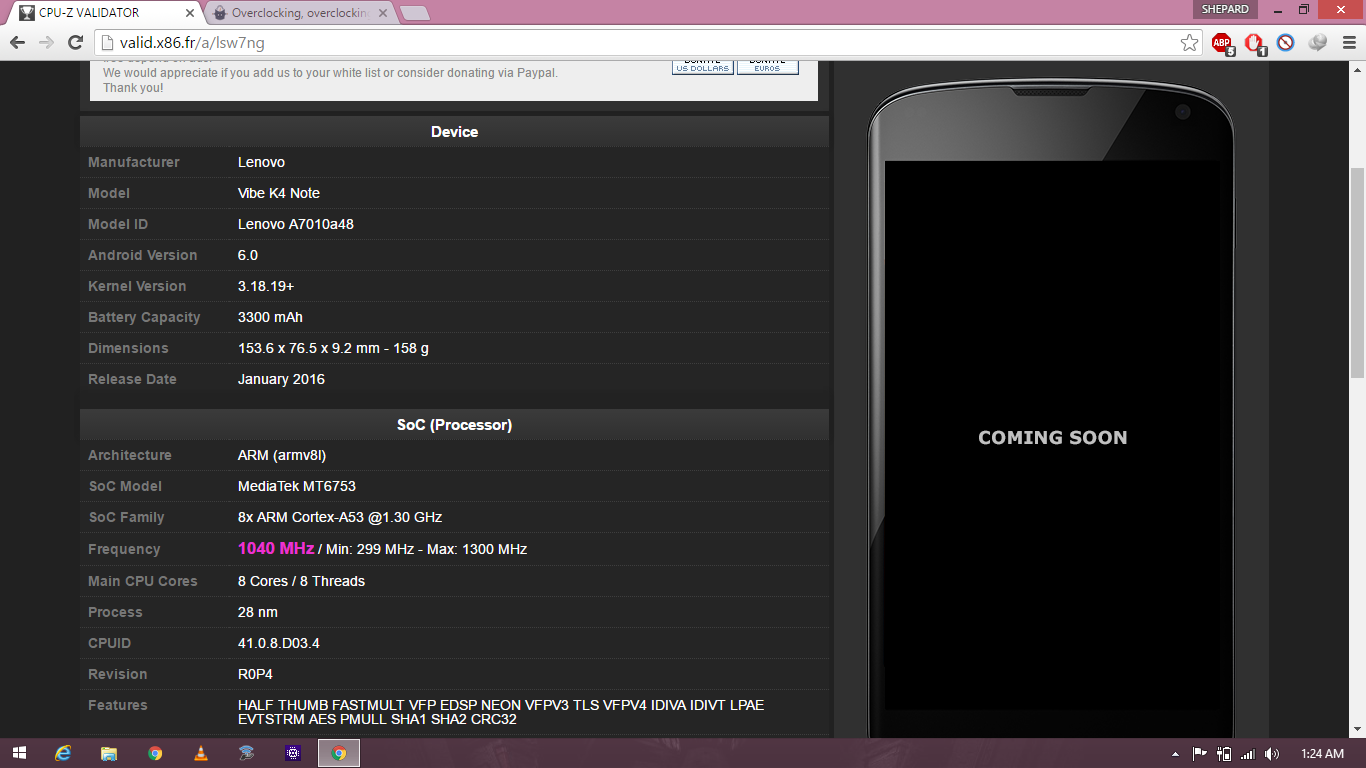Click the gray globe extension icon

point(1318,43)
